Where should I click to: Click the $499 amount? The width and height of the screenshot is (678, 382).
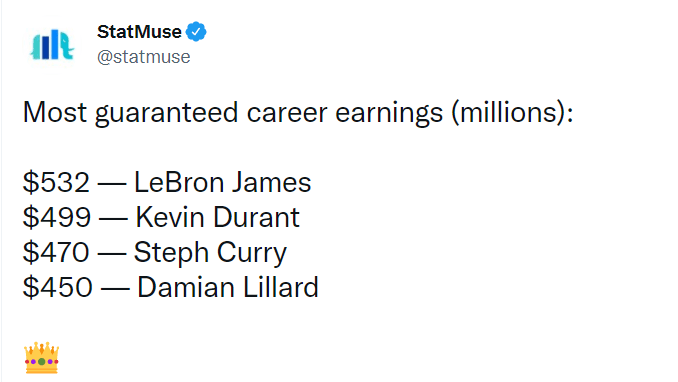click(57, 217)
